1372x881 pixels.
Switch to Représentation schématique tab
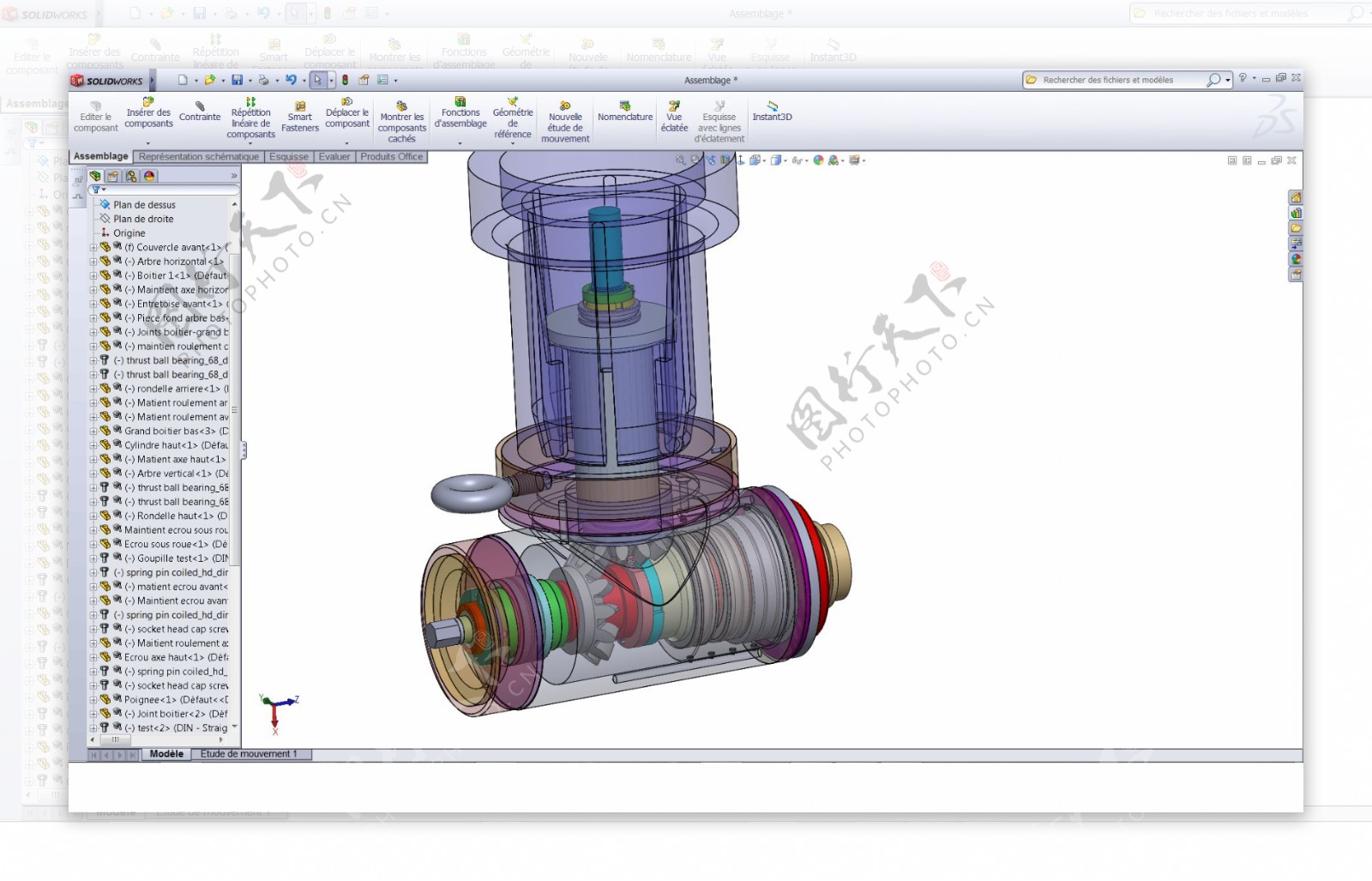[x=199, y=157]
